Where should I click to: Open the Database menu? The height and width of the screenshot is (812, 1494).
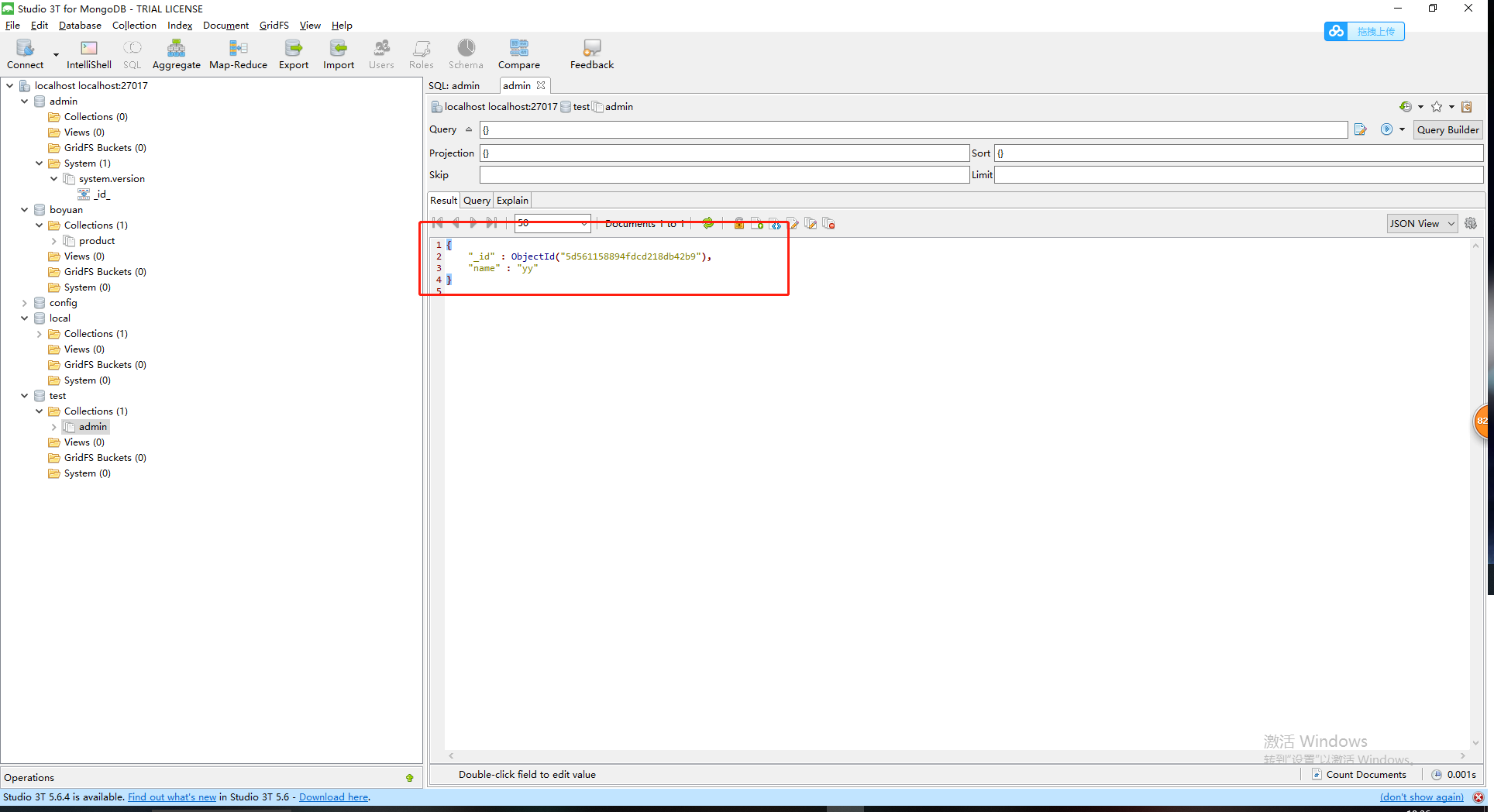[x=80, y=25]
